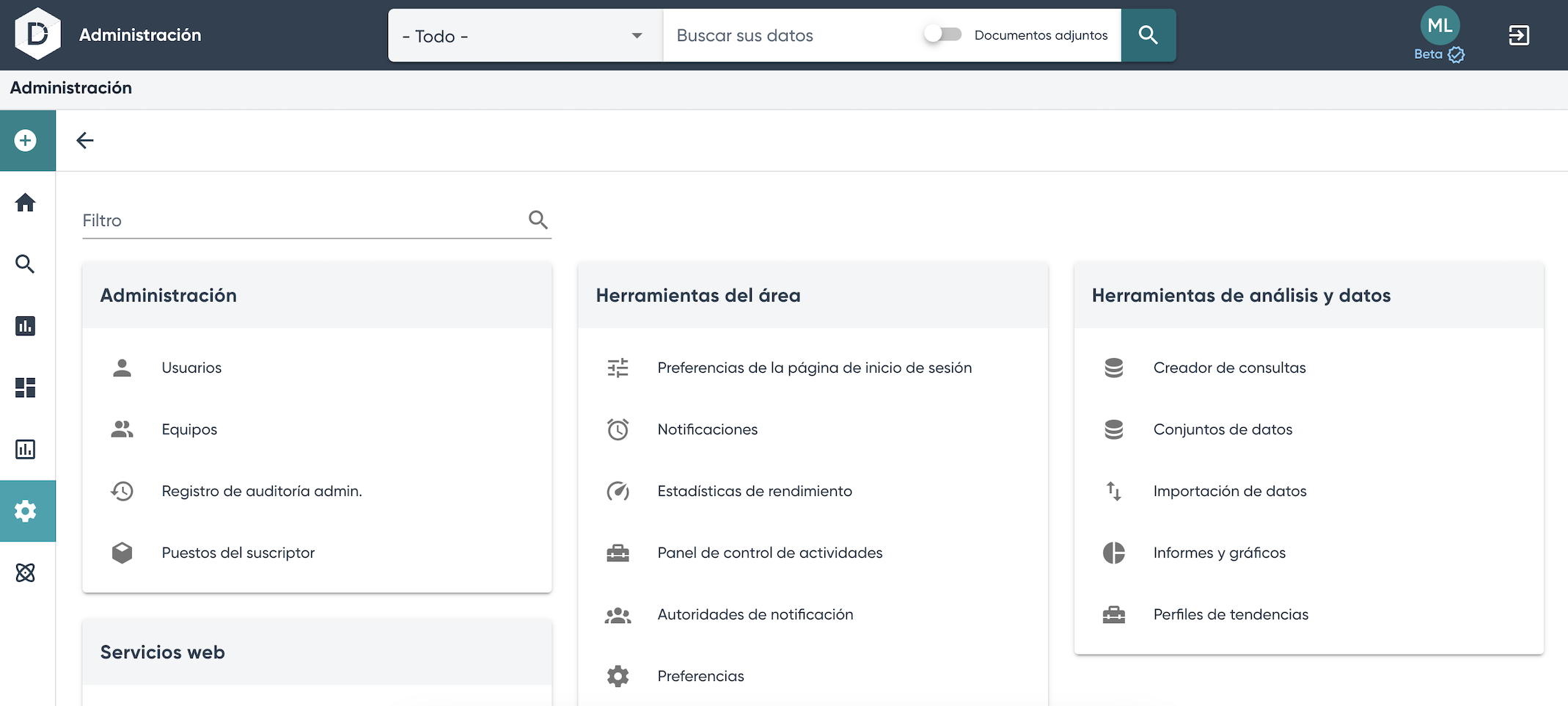Click the group icon beside Equipos
This screenshot has width=1568, height=706.
click(122, 429)
